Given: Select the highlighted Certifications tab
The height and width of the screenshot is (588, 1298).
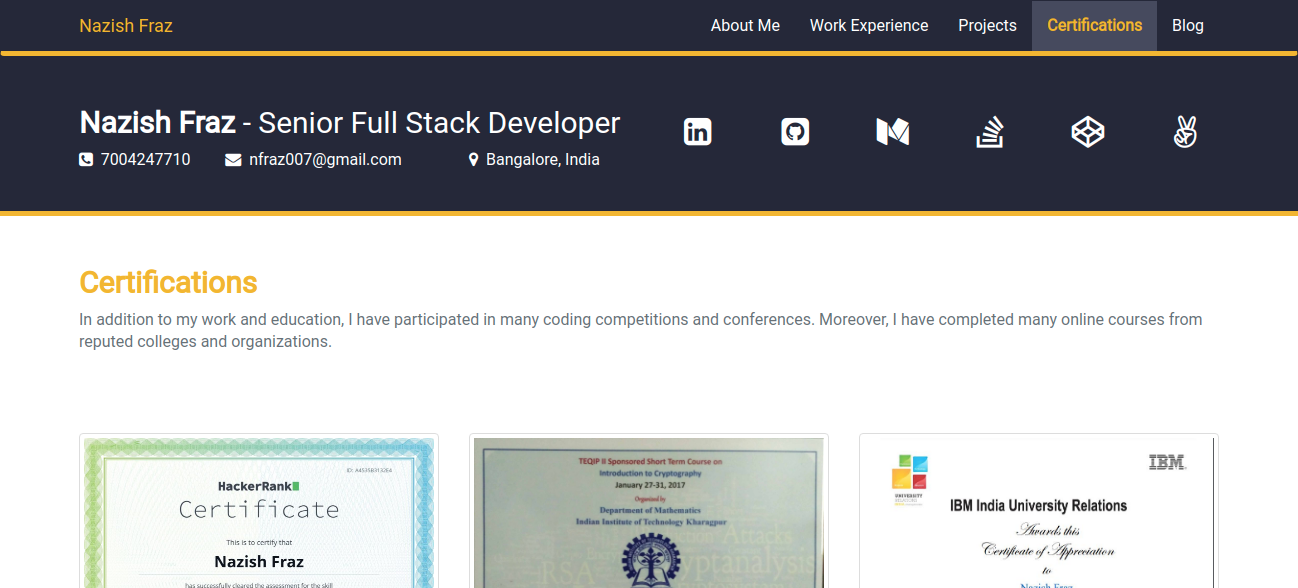Looking at the screenshot, I should tap(1094, 25).
